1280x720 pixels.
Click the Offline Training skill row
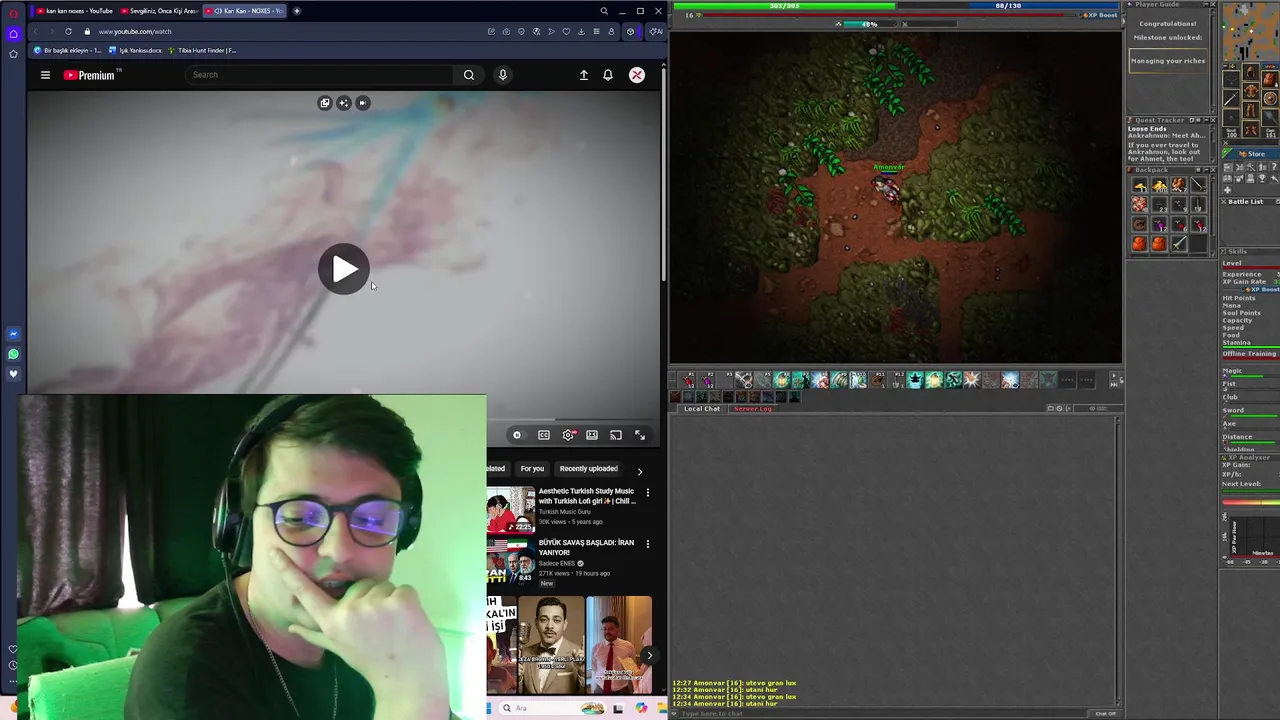(x=1250, y=354)
